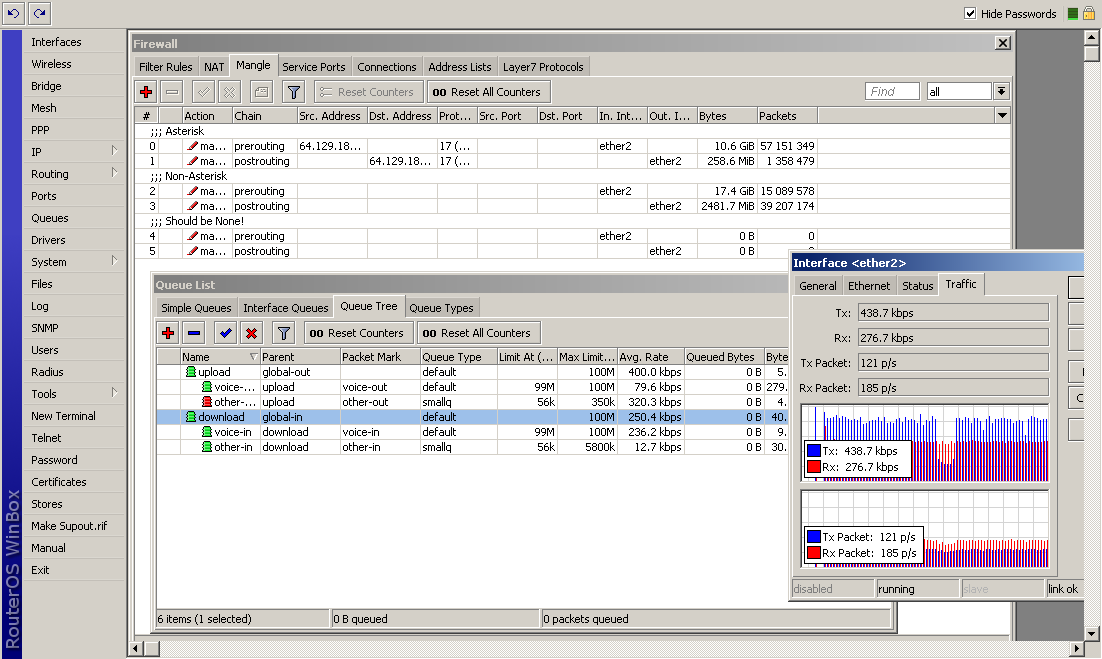
Task: Click the Redo arrow in the top-left corner
Action: click(x=39, y=13)
